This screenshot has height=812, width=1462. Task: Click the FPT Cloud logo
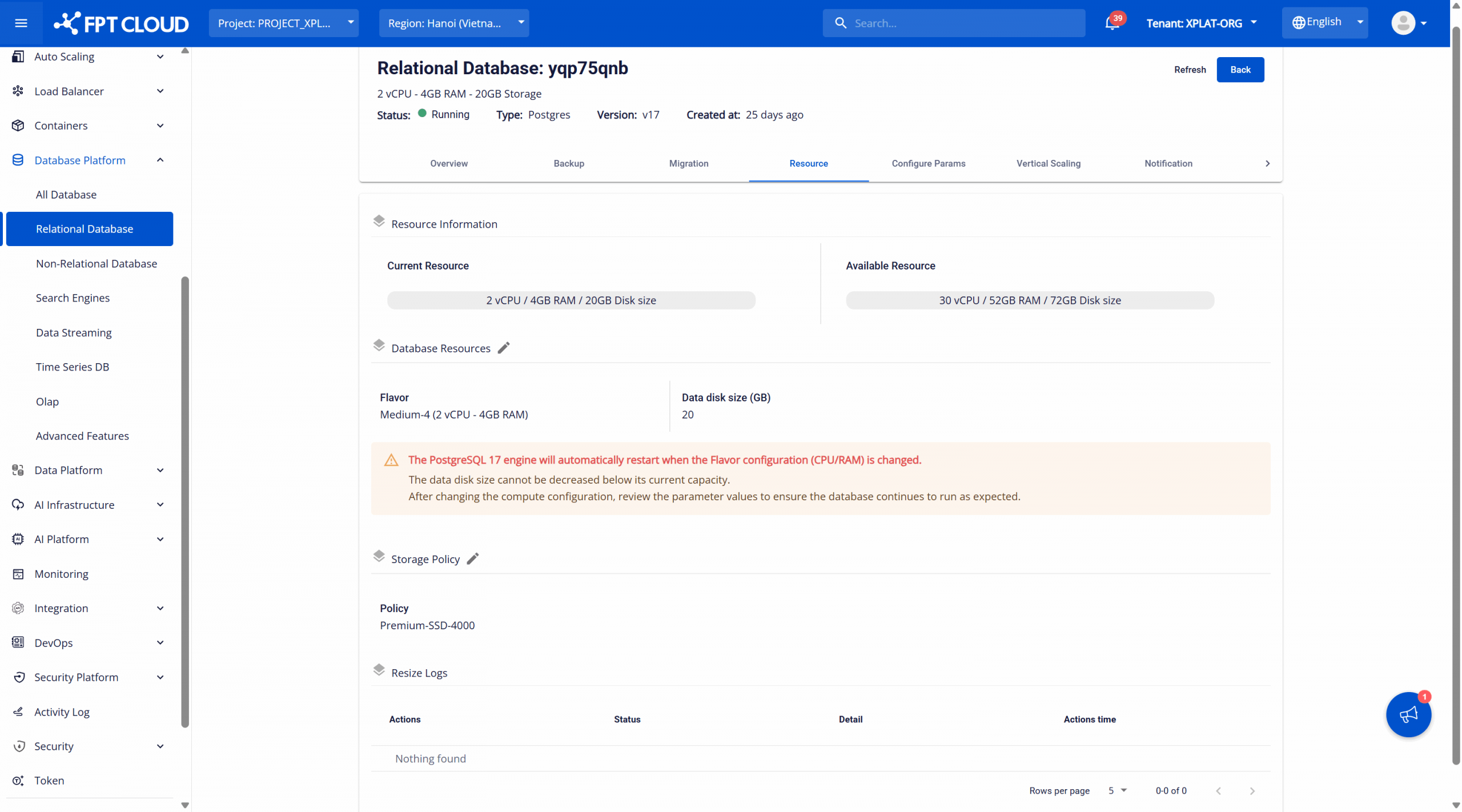(x=121, y=23)
